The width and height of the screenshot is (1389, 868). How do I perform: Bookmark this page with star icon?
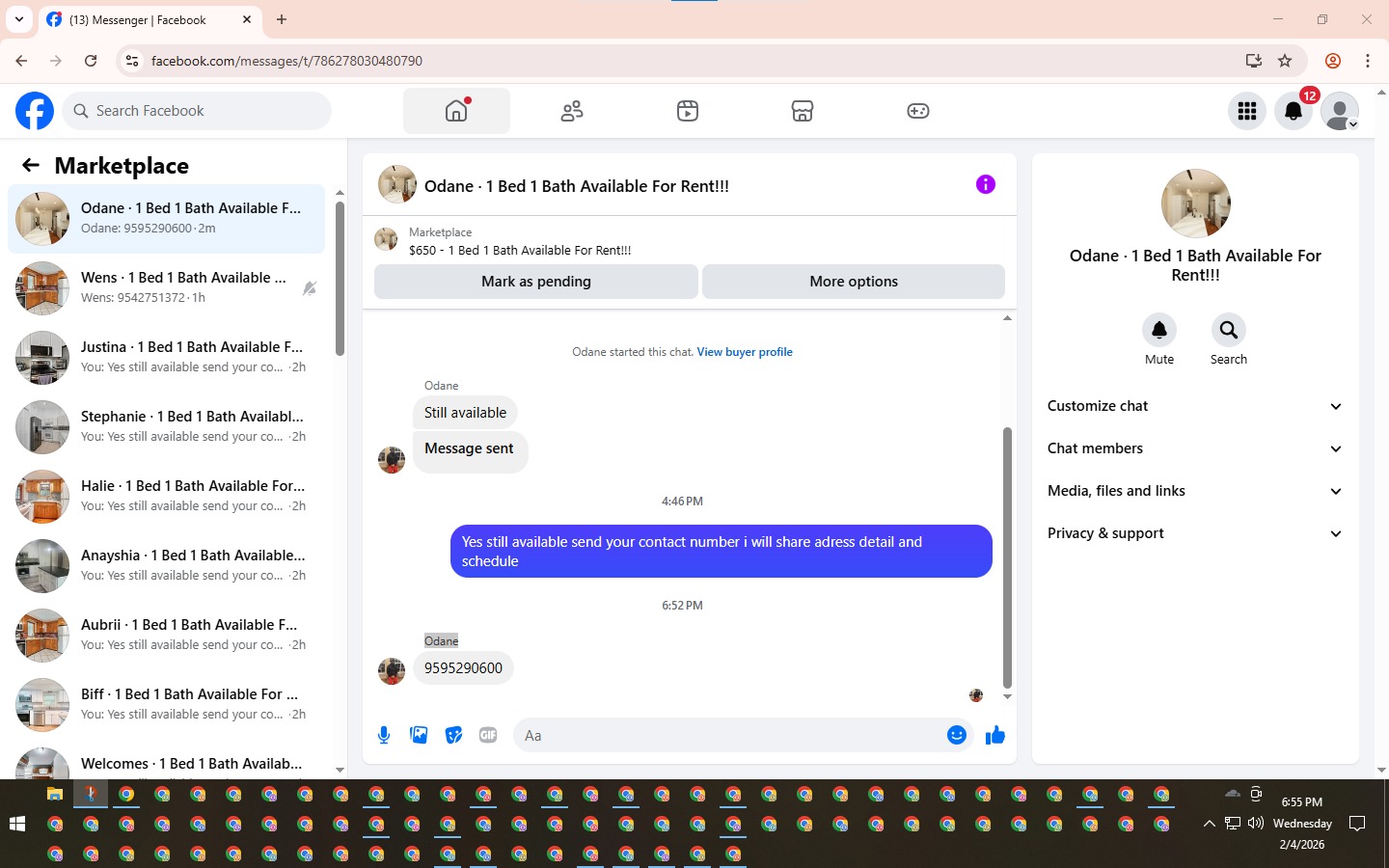pyautogui.click(x=1285, y=61)
